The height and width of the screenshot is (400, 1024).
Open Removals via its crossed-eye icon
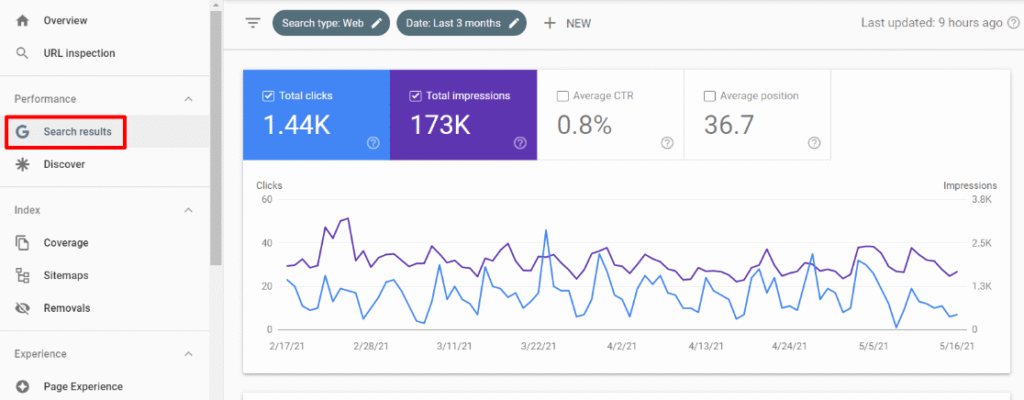pos(23,308)
